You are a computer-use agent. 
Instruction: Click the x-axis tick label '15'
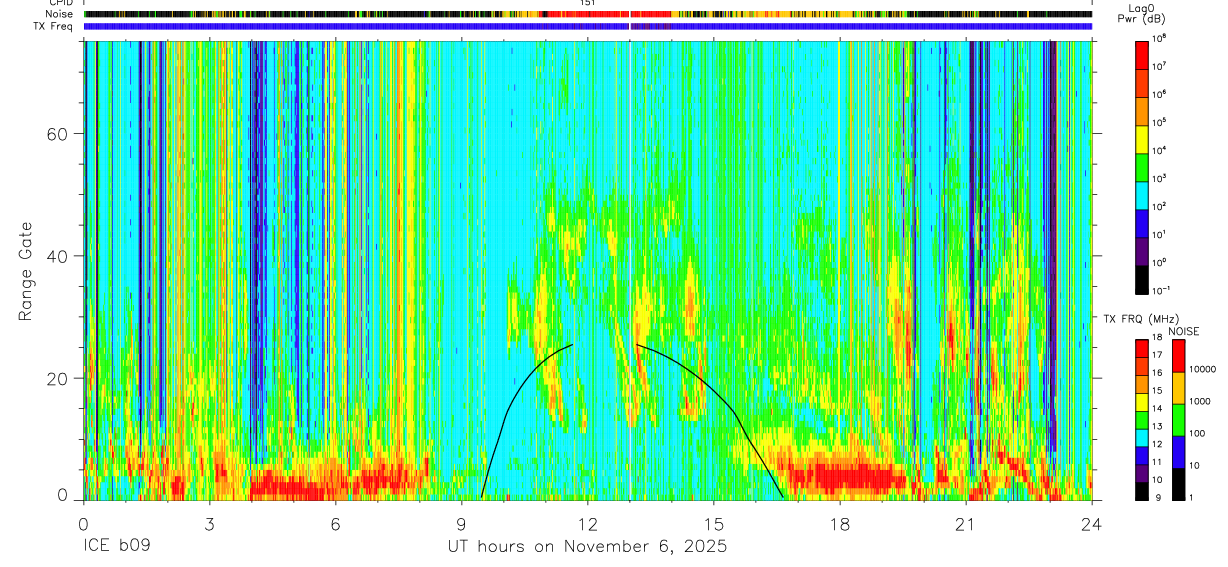click(x=714, y=522)
